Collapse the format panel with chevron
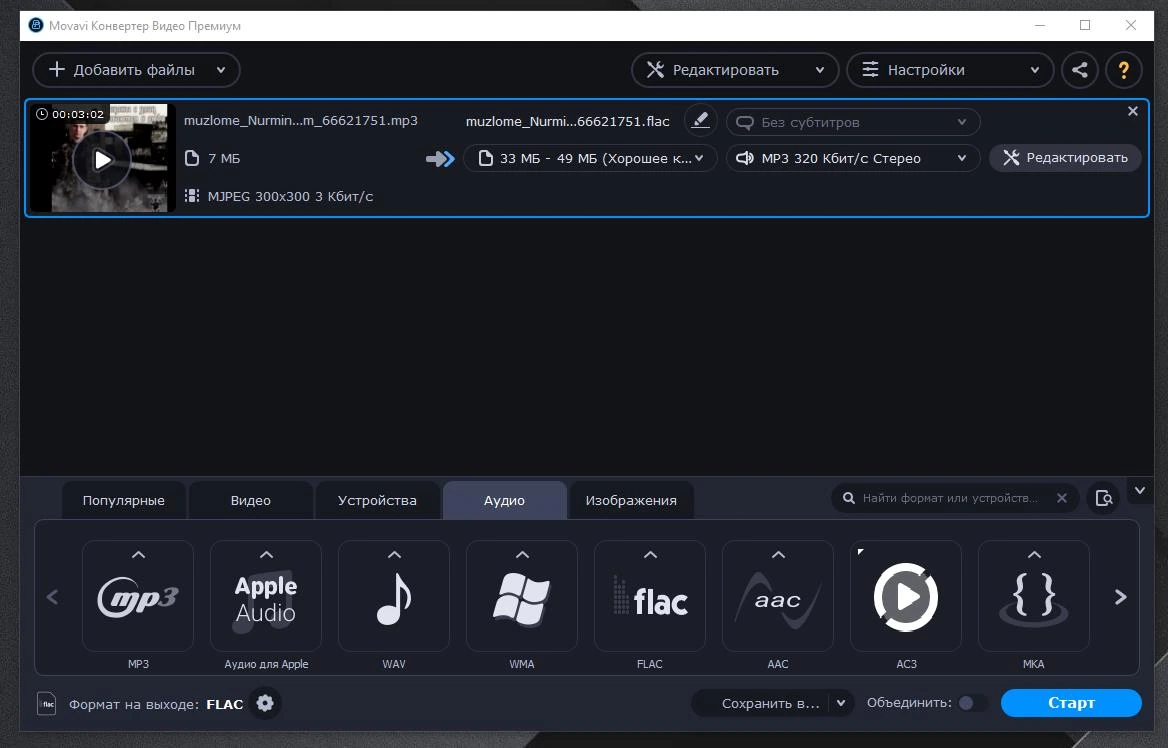The image size is (1168, 748). (x=1140, y=490)
